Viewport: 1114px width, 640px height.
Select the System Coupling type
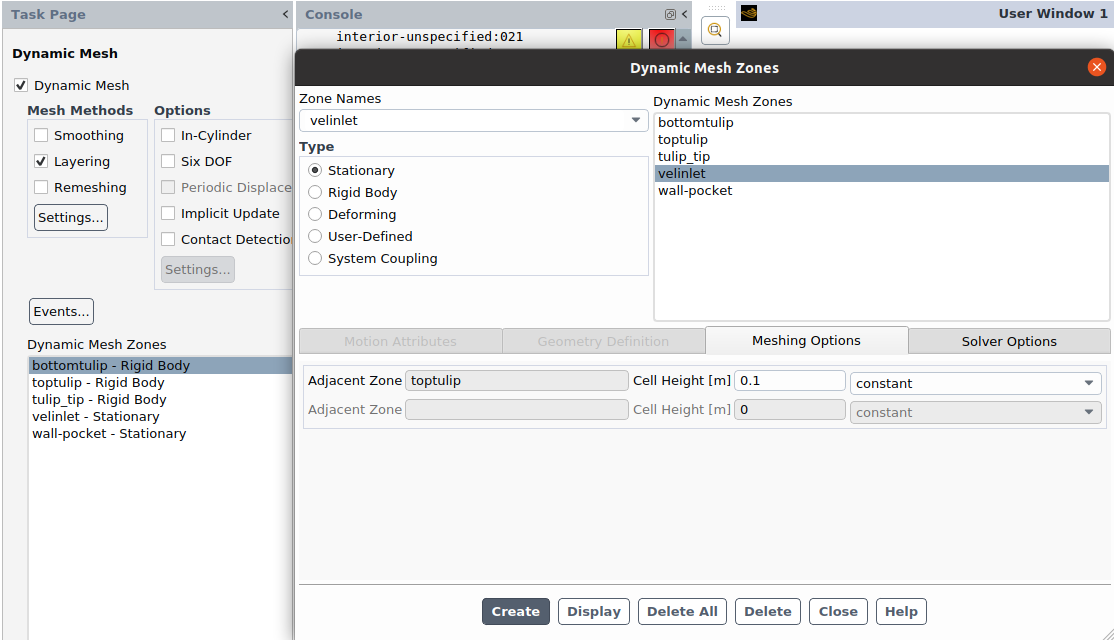click(315, 259)
